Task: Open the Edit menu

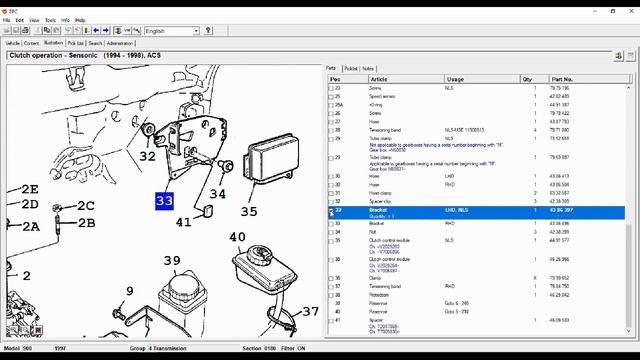Action: coord(19,20)
